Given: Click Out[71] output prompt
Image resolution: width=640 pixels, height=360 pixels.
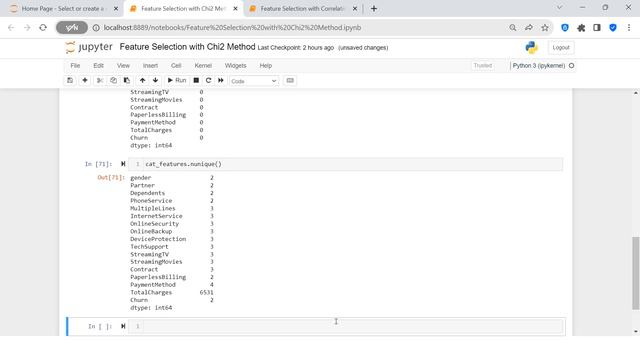Looking at the screenshot, I should [x=111, y=178].
